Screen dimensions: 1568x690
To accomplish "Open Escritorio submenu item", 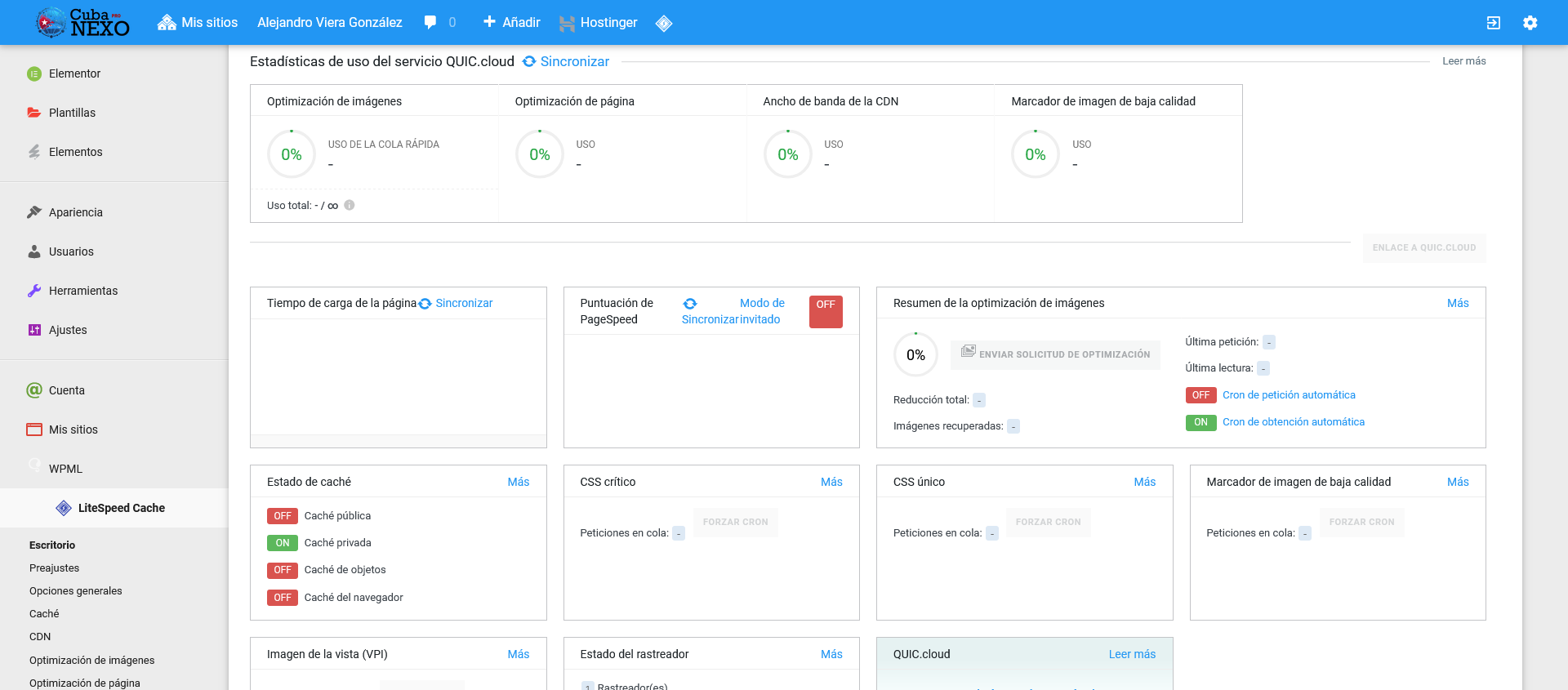I will [52, 545].
